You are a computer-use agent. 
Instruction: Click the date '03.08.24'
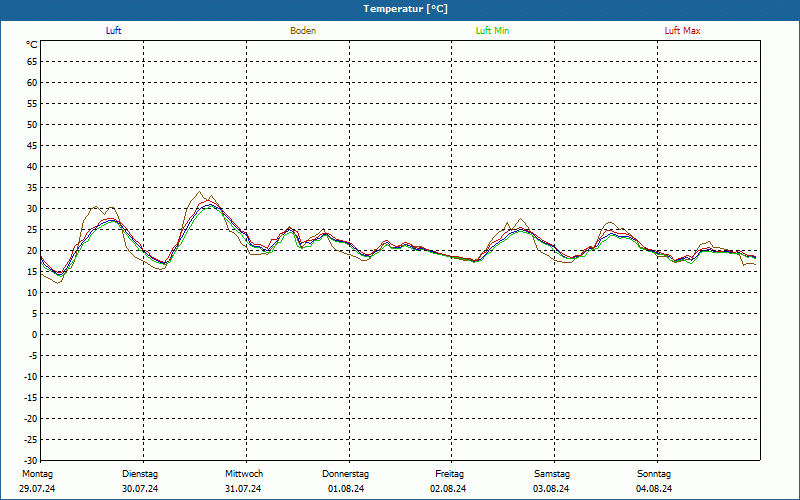click(551, 489)
